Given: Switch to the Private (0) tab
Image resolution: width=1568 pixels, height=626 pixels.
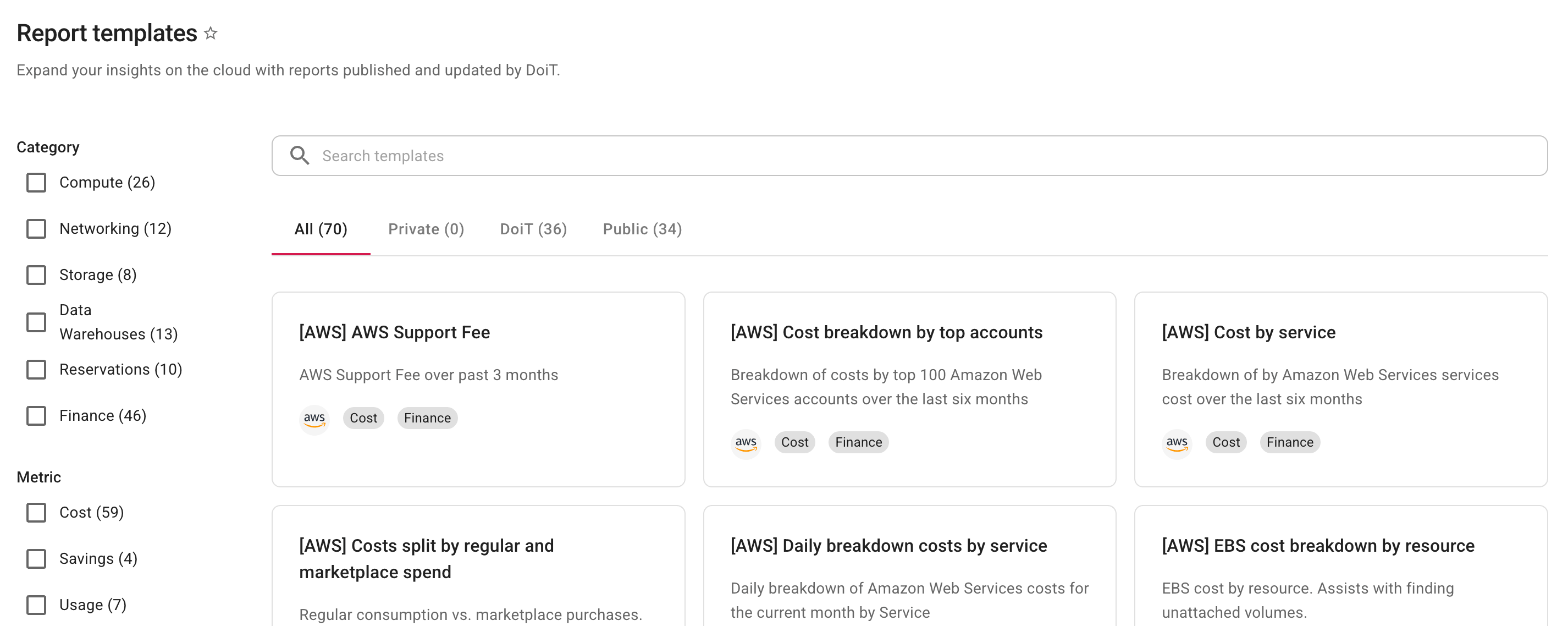Looking at the screenshot, I should (x=426, y=229).
